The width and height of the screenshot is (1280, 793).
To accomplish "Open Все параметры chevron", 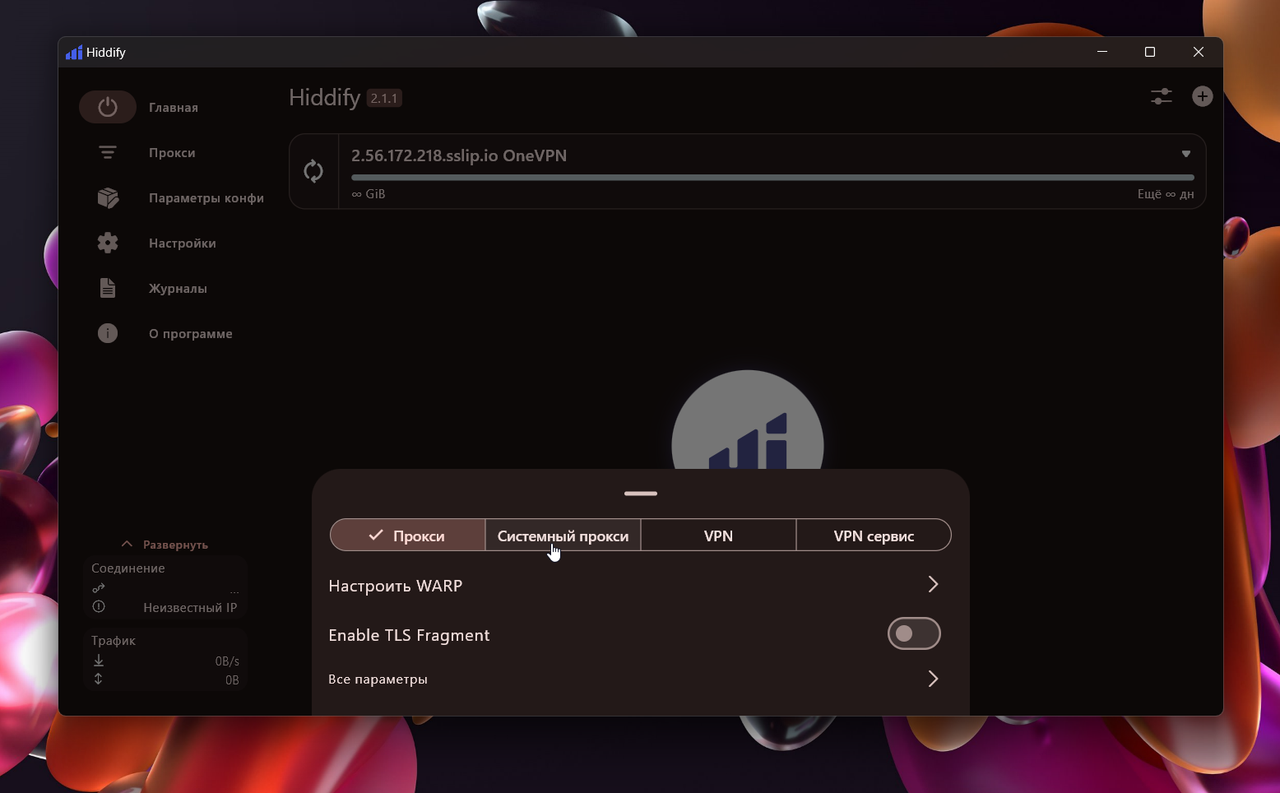I will click(x=933, y=679).
